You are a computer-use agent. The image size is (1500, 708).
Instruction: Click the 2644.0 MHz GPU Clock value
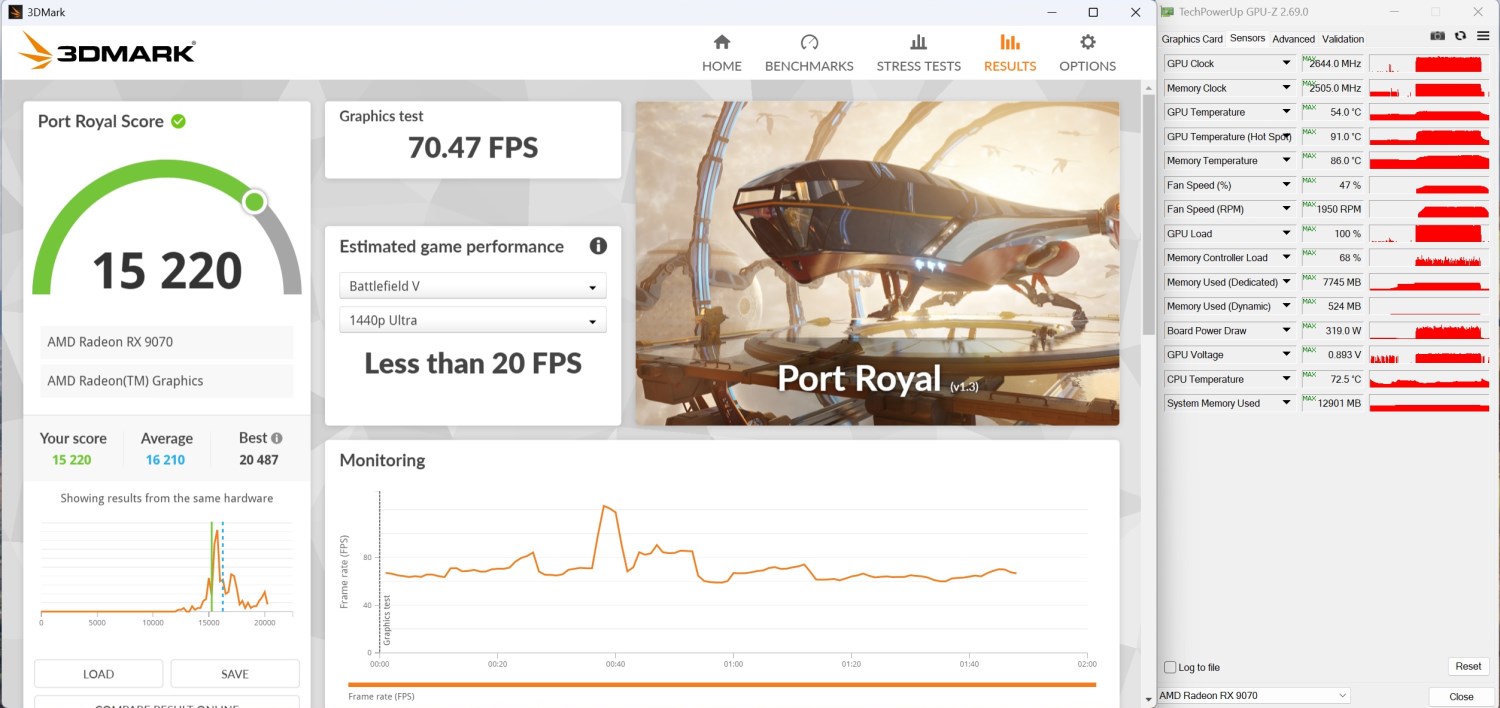click(x=1333, y=63)
